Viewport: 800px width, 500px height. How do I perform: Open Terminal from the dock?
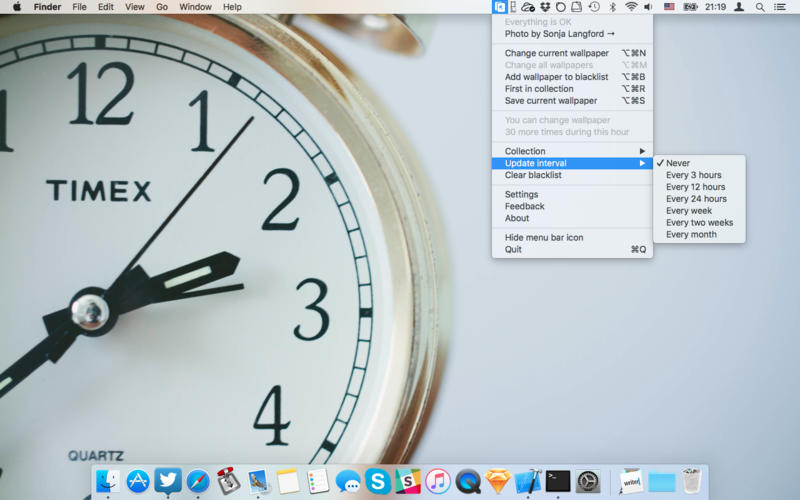pyautogui.click(x=558, y=481)
